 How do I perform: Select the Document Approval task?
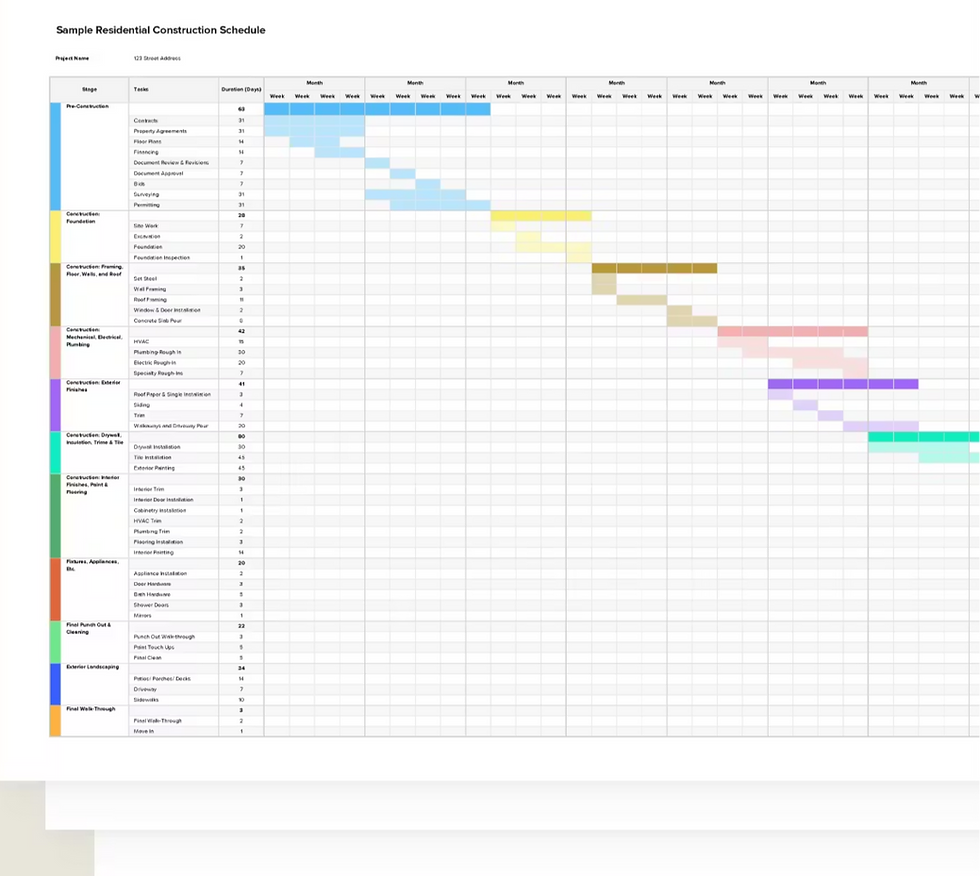[158, 173]
